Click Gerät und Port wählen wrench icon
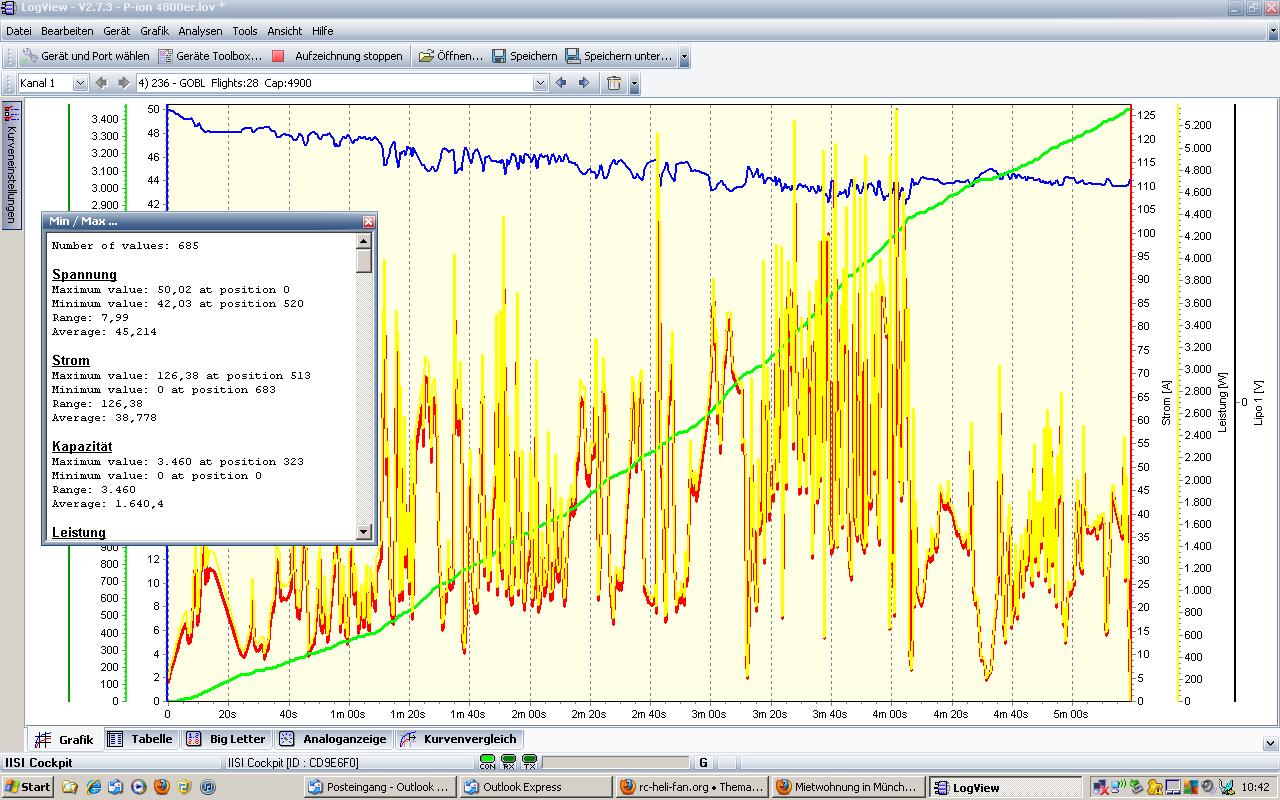Screen dimensions: 1280x800 (29, 56)
